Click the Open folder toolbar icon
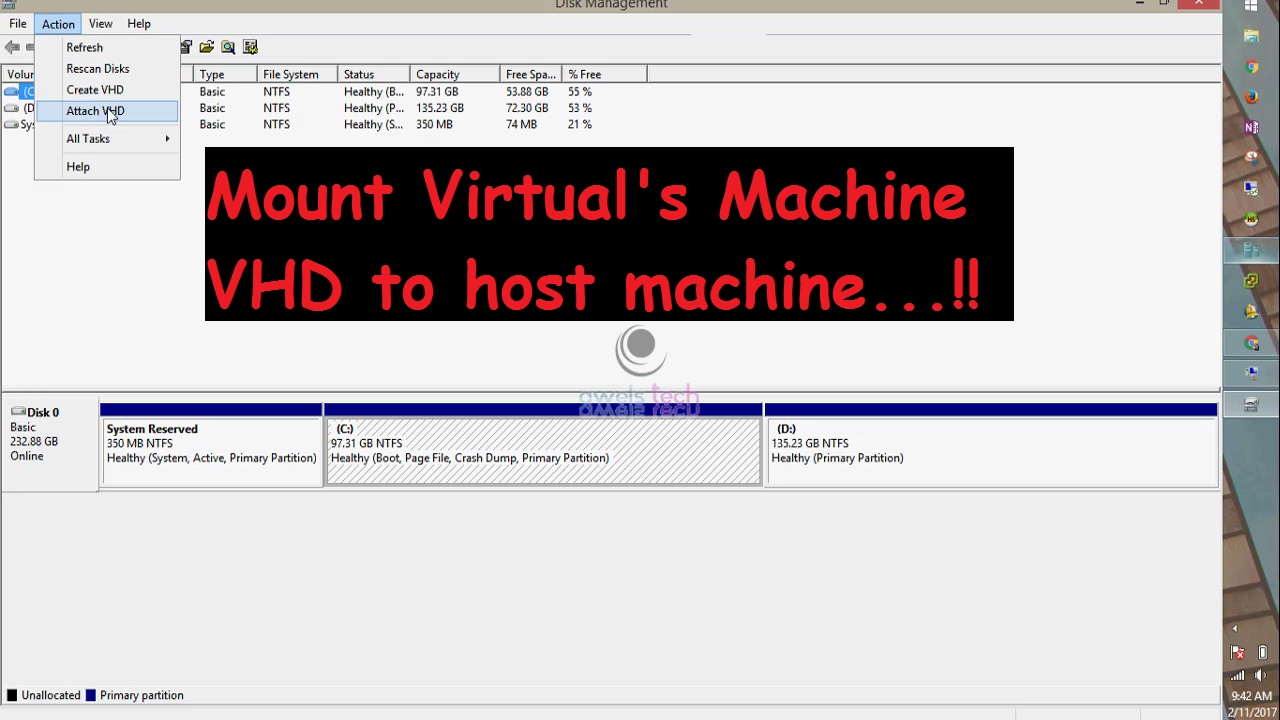 [x=206, y=47]
